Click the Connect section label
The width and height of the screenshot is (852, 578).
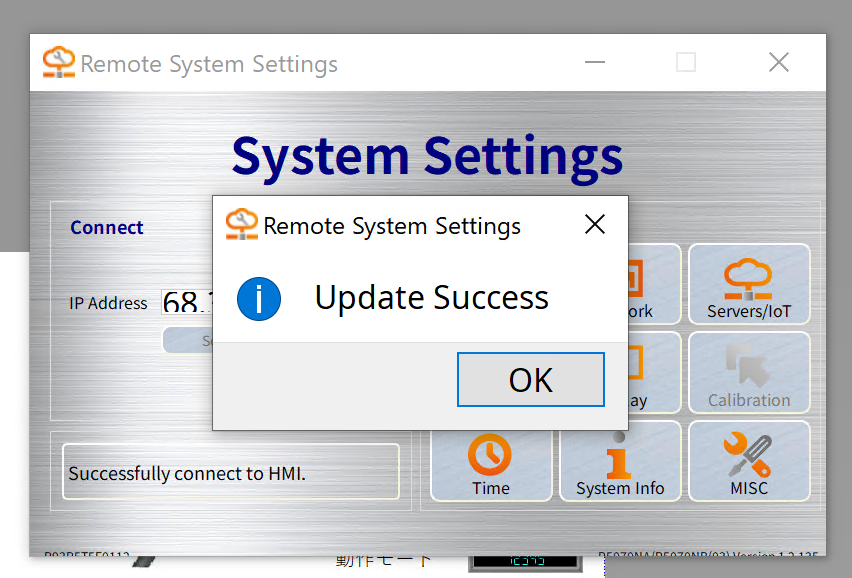[x=107, y=228]
